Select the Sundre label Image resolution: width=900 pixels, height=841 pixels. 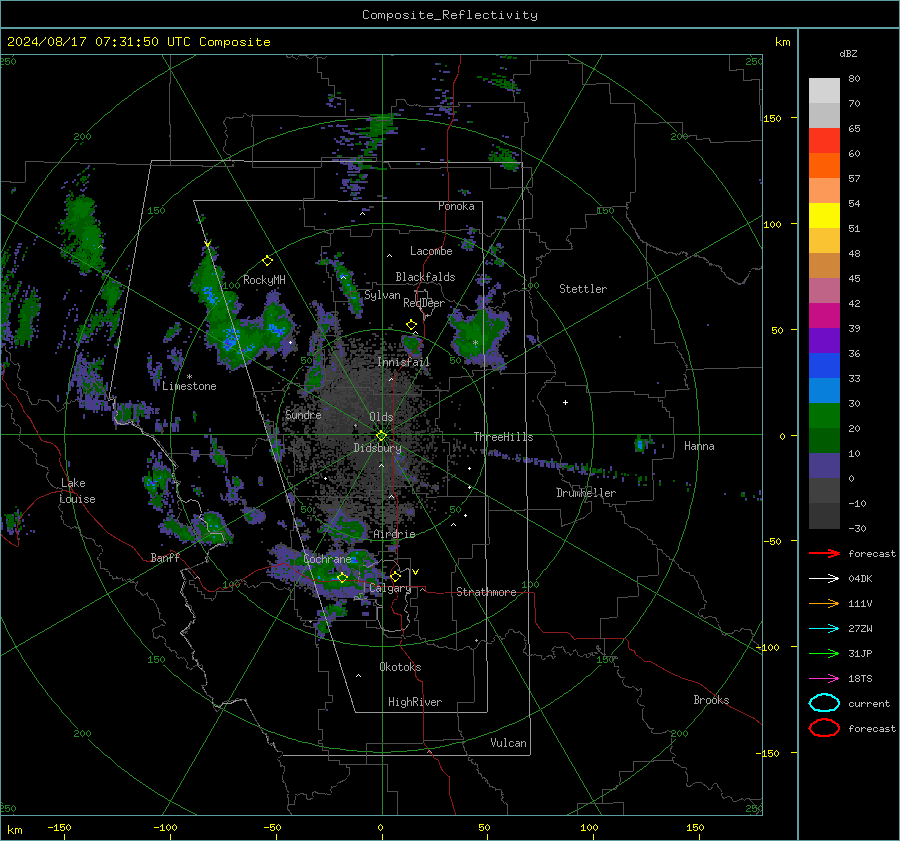[x=303, y=414]
